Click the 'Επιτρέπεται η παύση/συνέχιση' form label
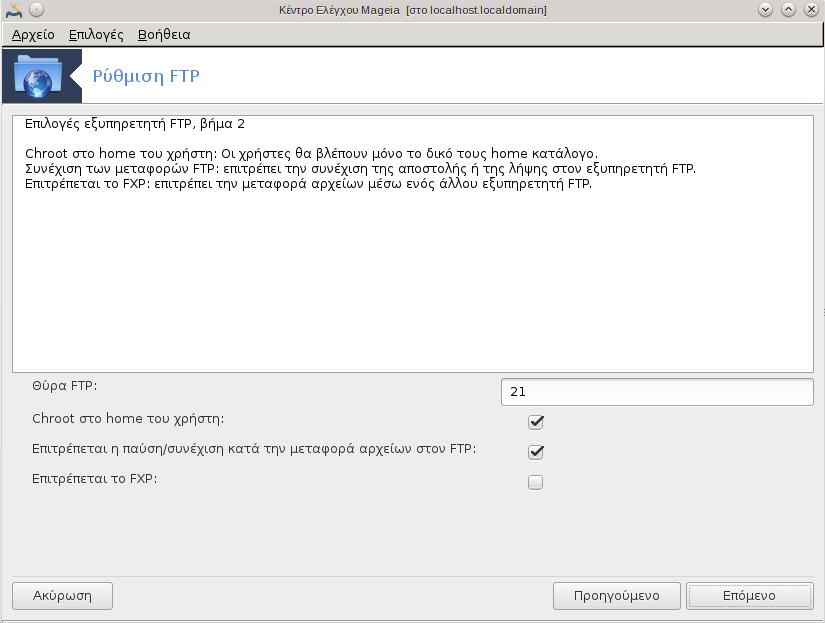The height and width of the screenshot is (623, 825). click(254, 449)
